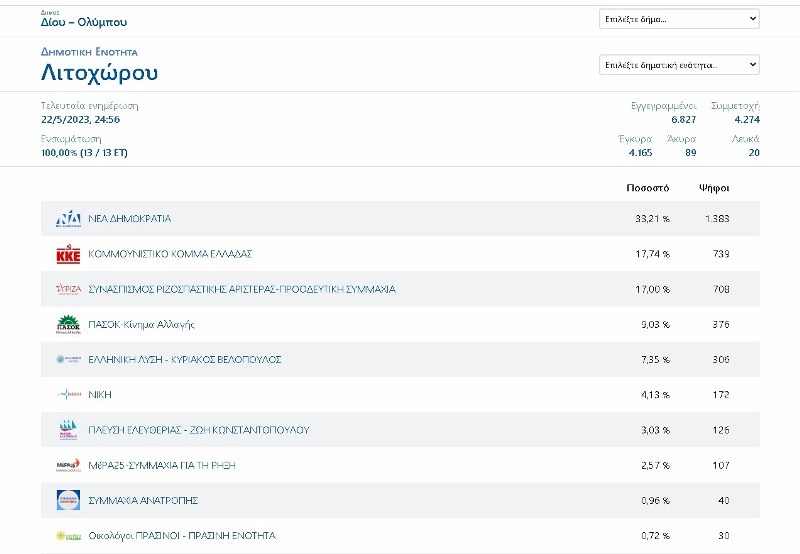Select ΠΑΣΟΚ-Κίνημα Αλλαγής party name

click(x=141, y=324)
